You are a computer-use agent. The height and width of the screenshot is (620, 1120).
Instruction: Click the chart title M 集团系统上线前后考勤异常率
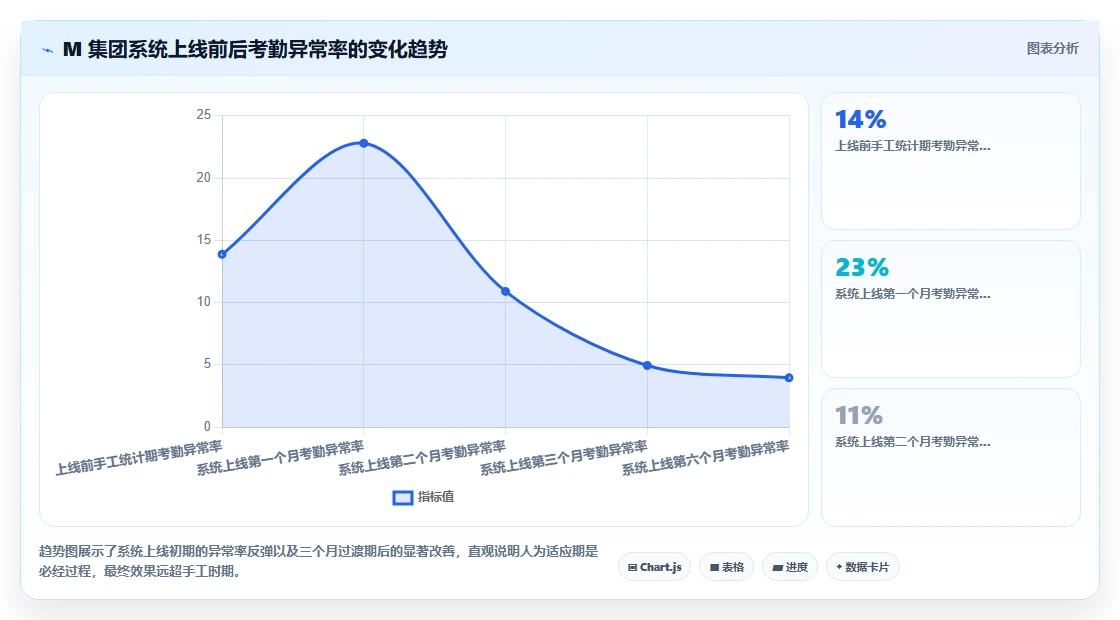tap(255, 49)
